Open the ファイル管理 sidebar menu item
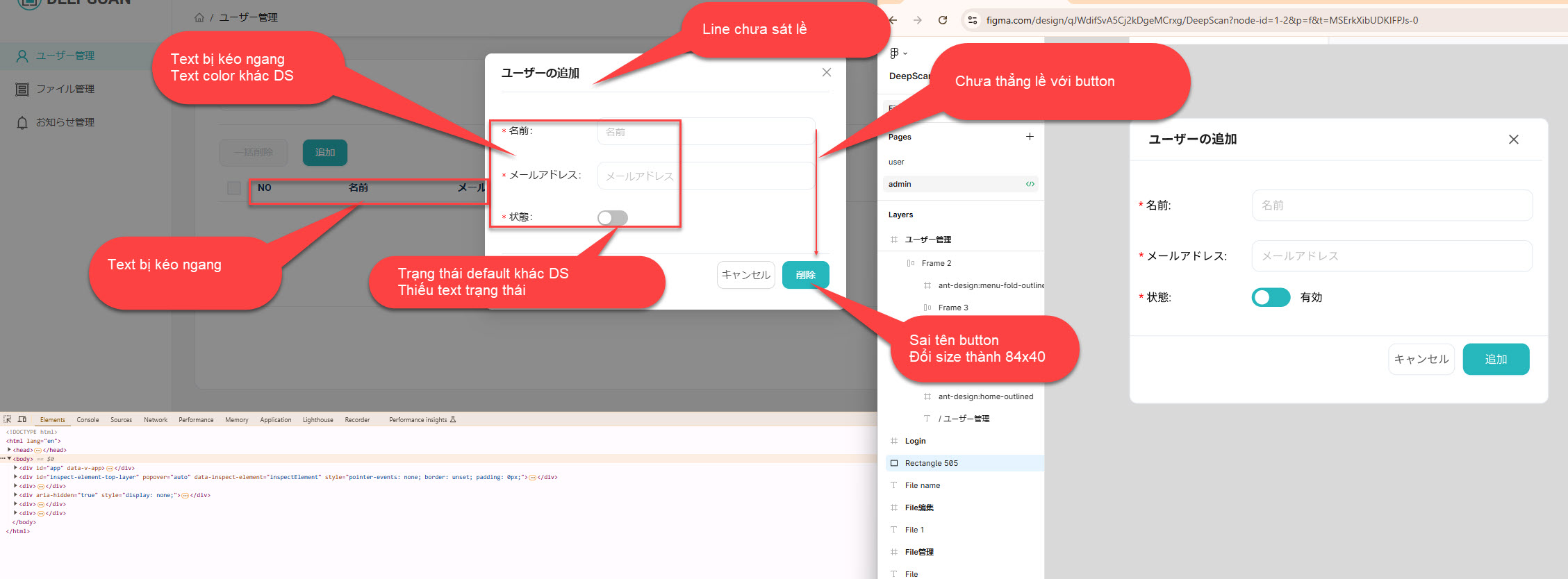Viewport: 1568px width, 579px height. (x=65, y=89)
